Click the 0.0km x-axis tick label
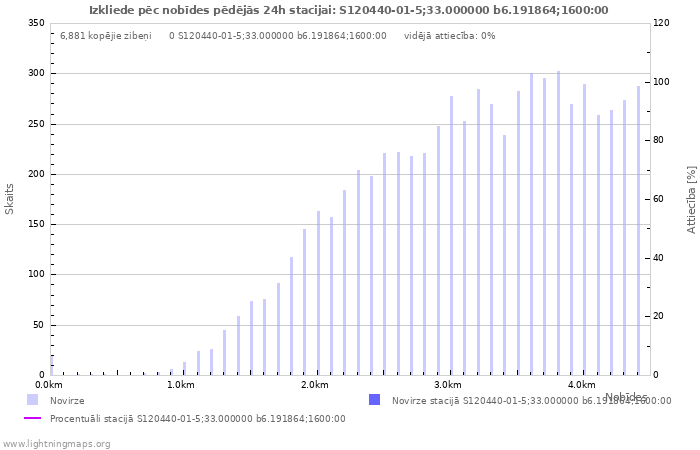 pos(49,385)
